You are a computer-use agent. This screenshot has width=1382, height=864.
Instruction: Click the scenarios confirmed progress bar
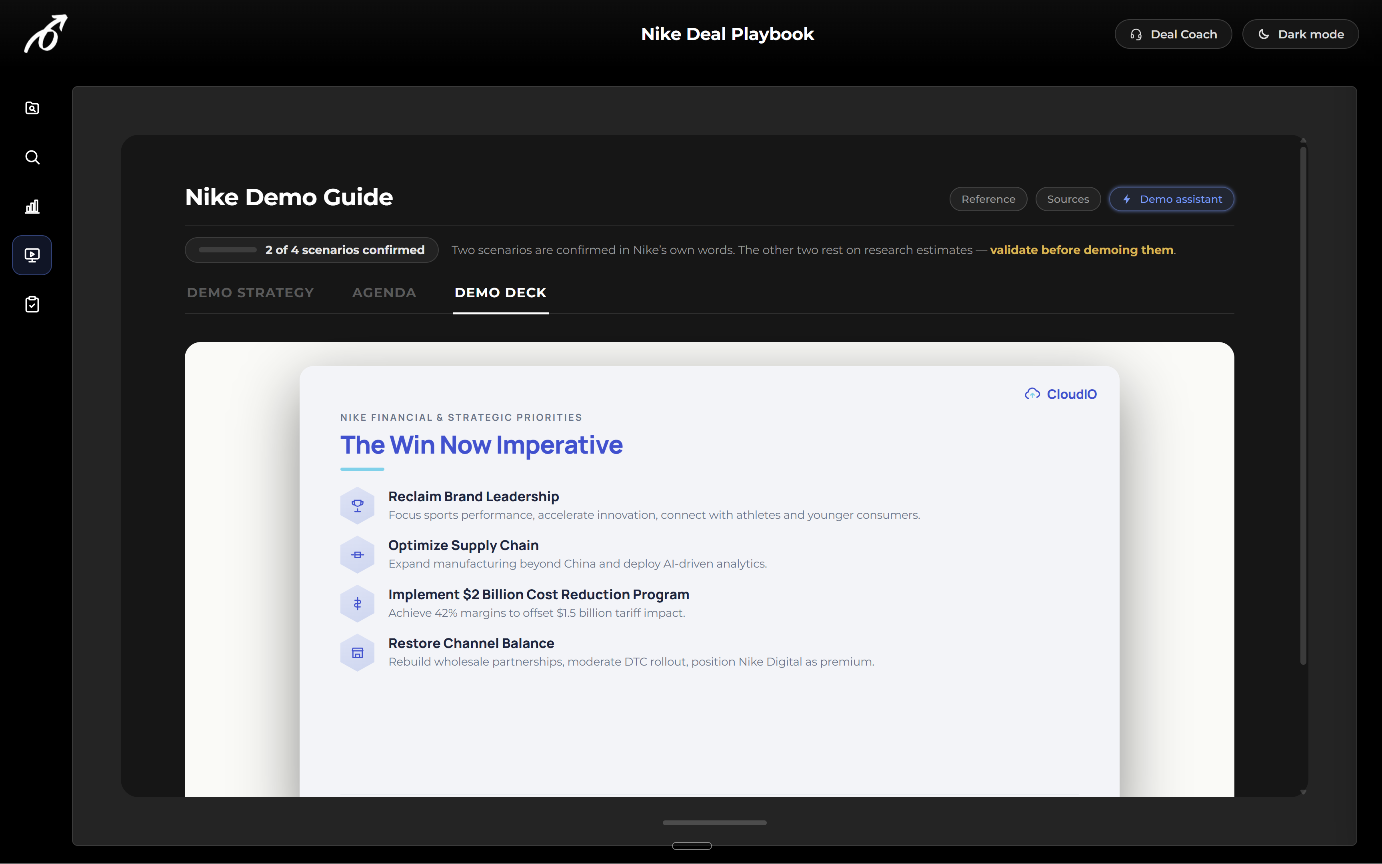click(228, 250)
